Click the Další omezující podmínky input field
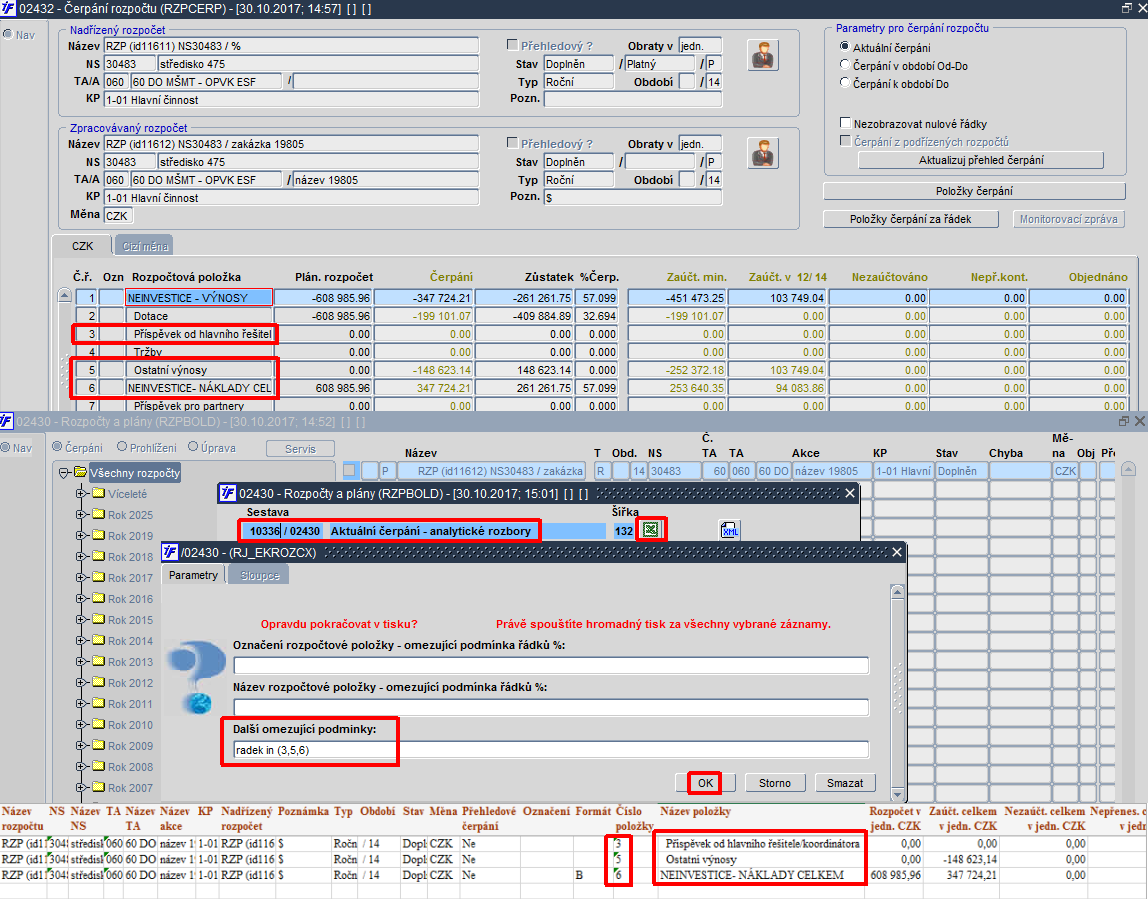The image size is (1148, 899). (550, 749)
